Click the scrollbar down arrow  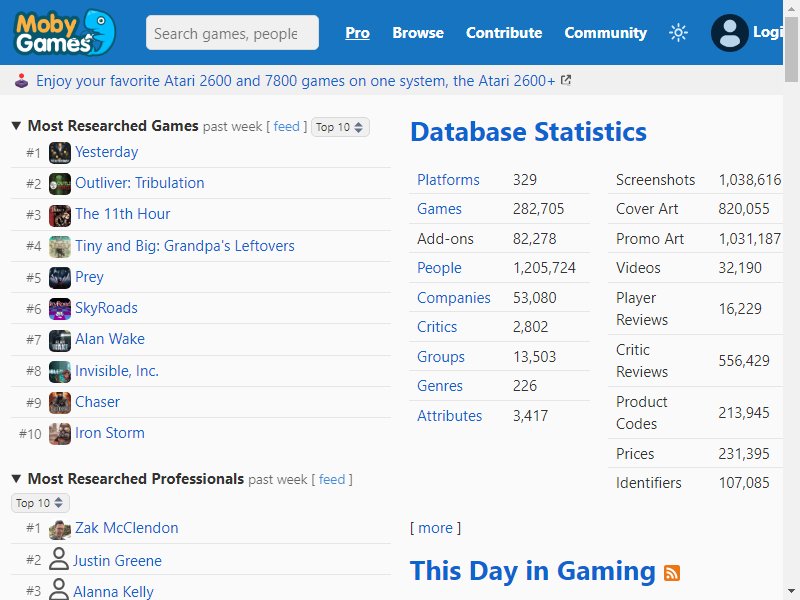[791, 592]
